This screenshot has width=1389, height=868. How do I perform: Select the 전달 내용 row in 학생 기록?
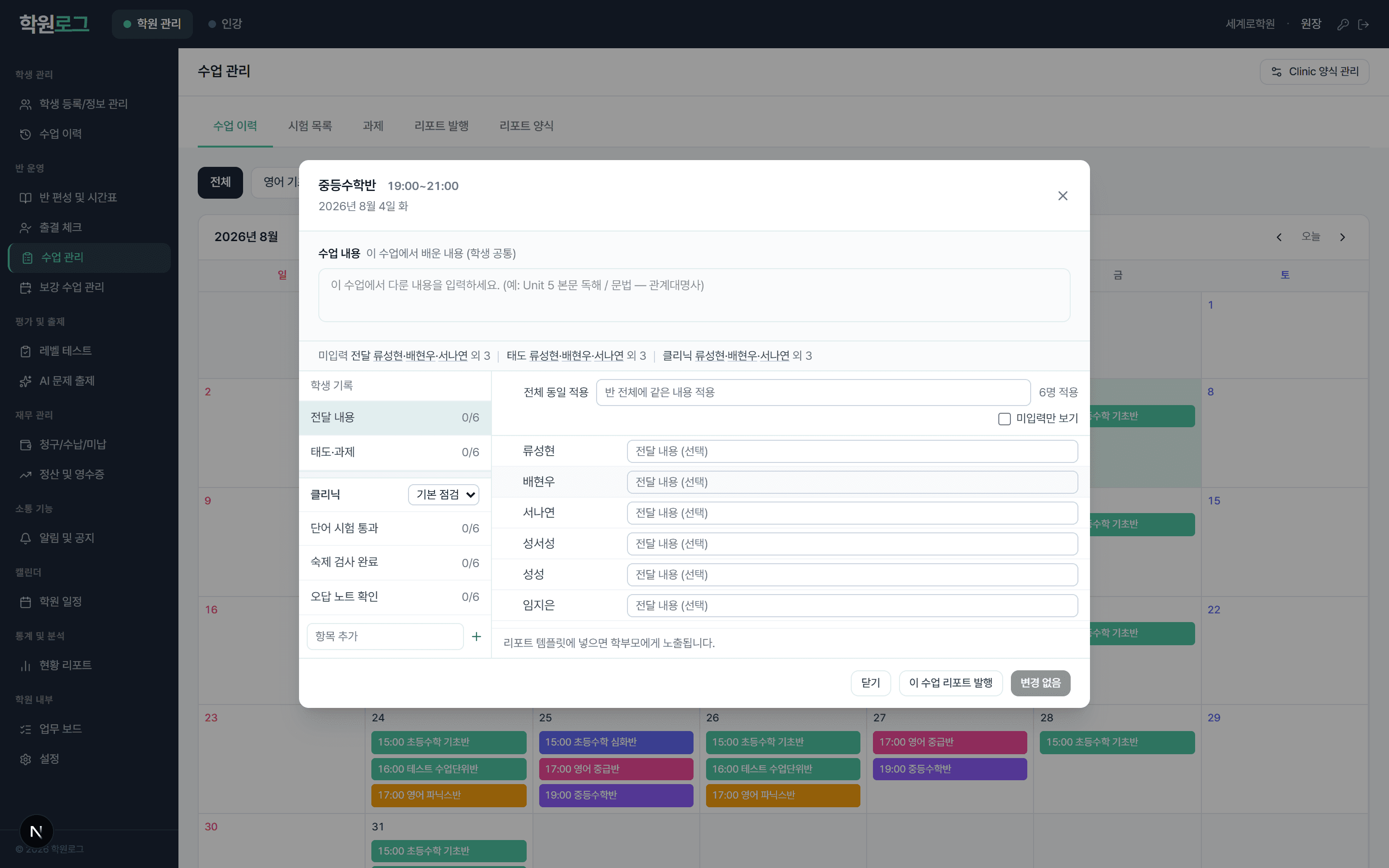click(x=395, y=417)
